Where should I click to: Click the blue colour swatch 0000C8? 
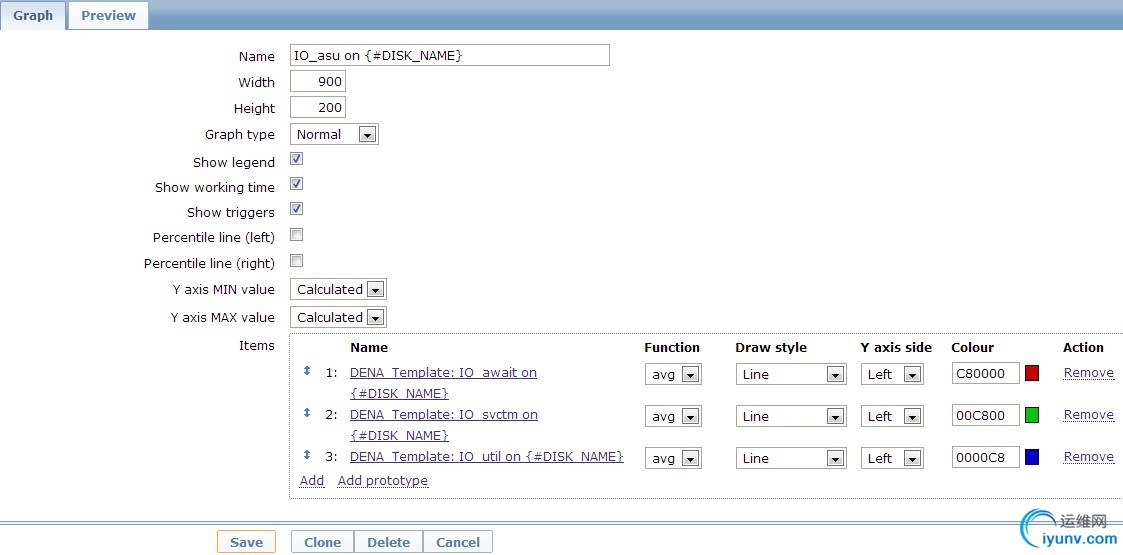1032,458
